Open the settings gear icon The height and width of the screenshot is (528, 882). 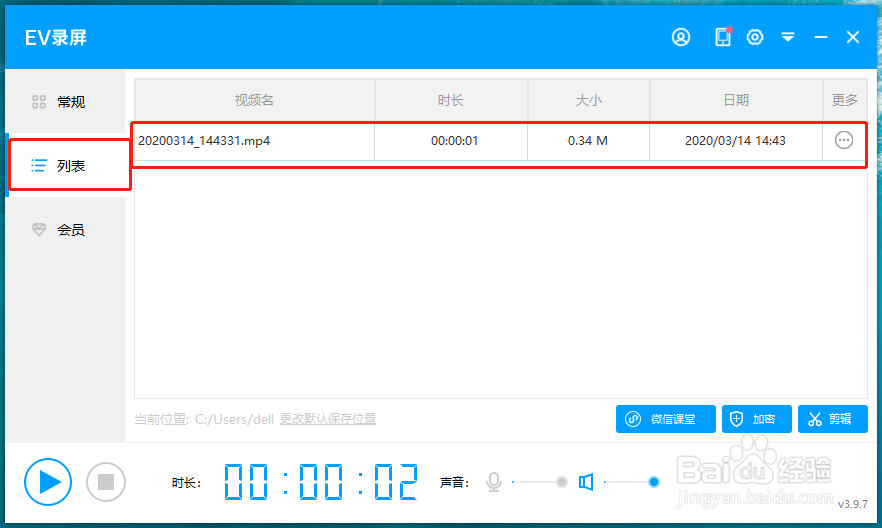755,37
